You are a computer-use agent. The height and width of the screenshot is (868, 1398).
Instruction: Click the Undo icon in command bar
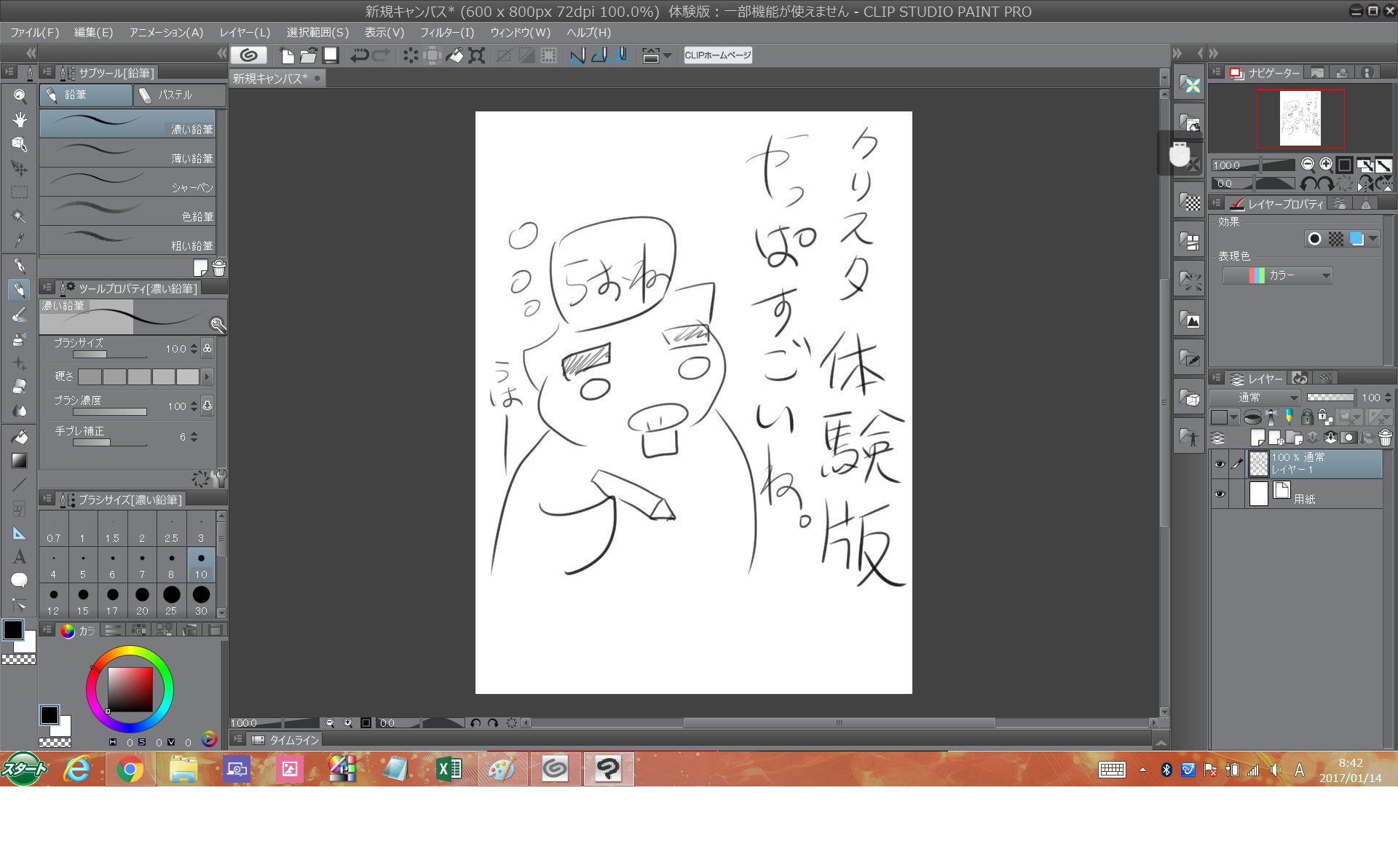coord(359,55)
